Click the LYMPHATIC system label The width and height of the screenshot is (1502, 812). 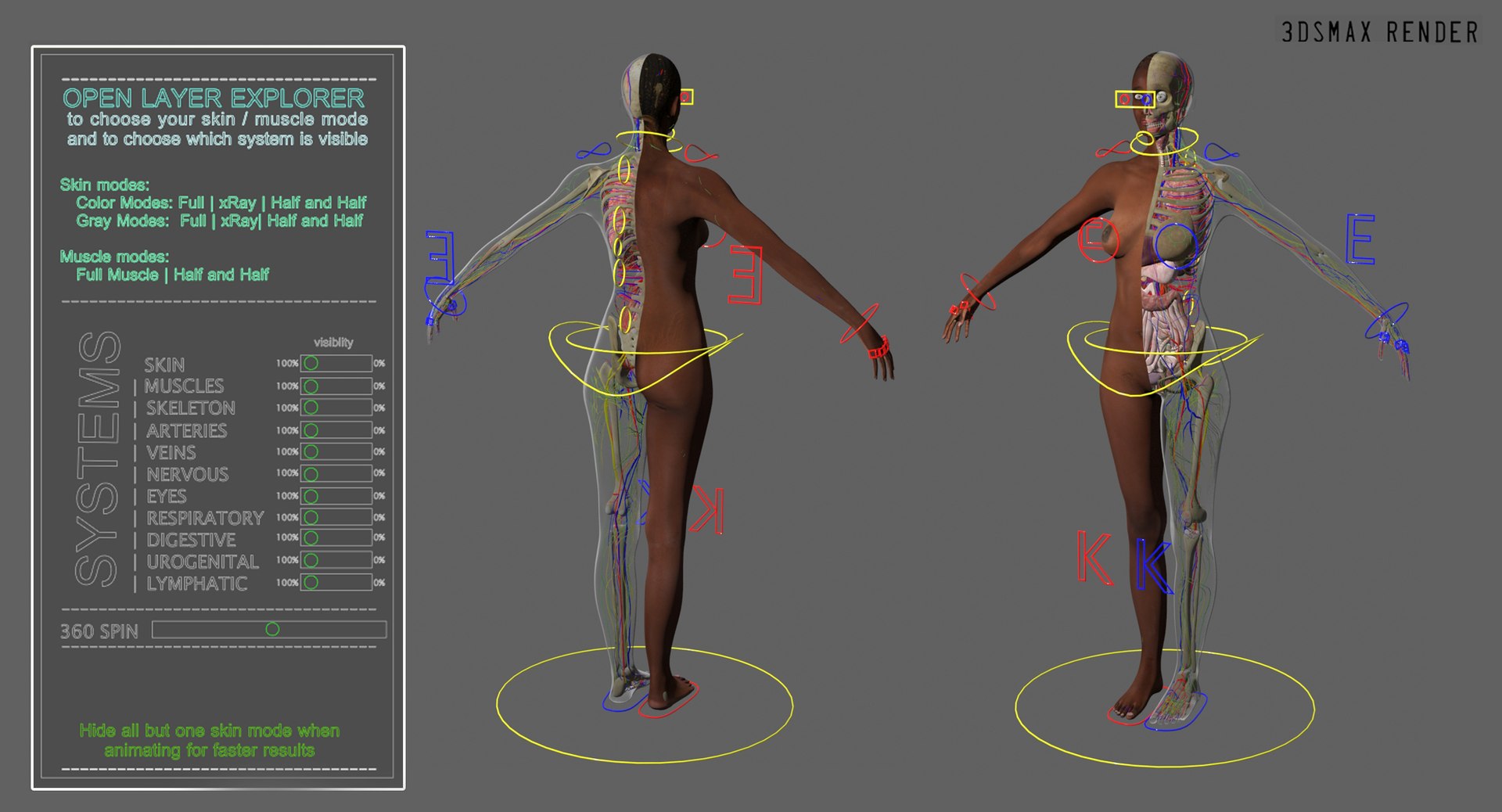(197, 584)
